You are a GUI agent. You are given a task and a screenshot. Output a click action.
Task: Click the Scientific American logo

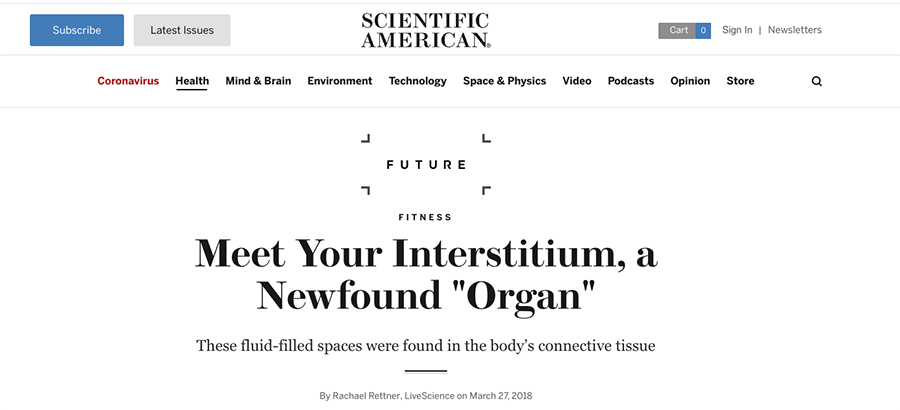coord(426,30)
